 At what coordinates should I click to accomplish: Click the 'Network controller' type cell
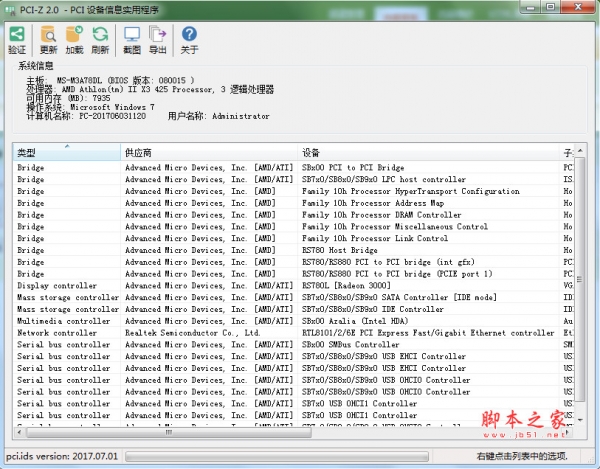pyautogui.click(x=57, y=333)
